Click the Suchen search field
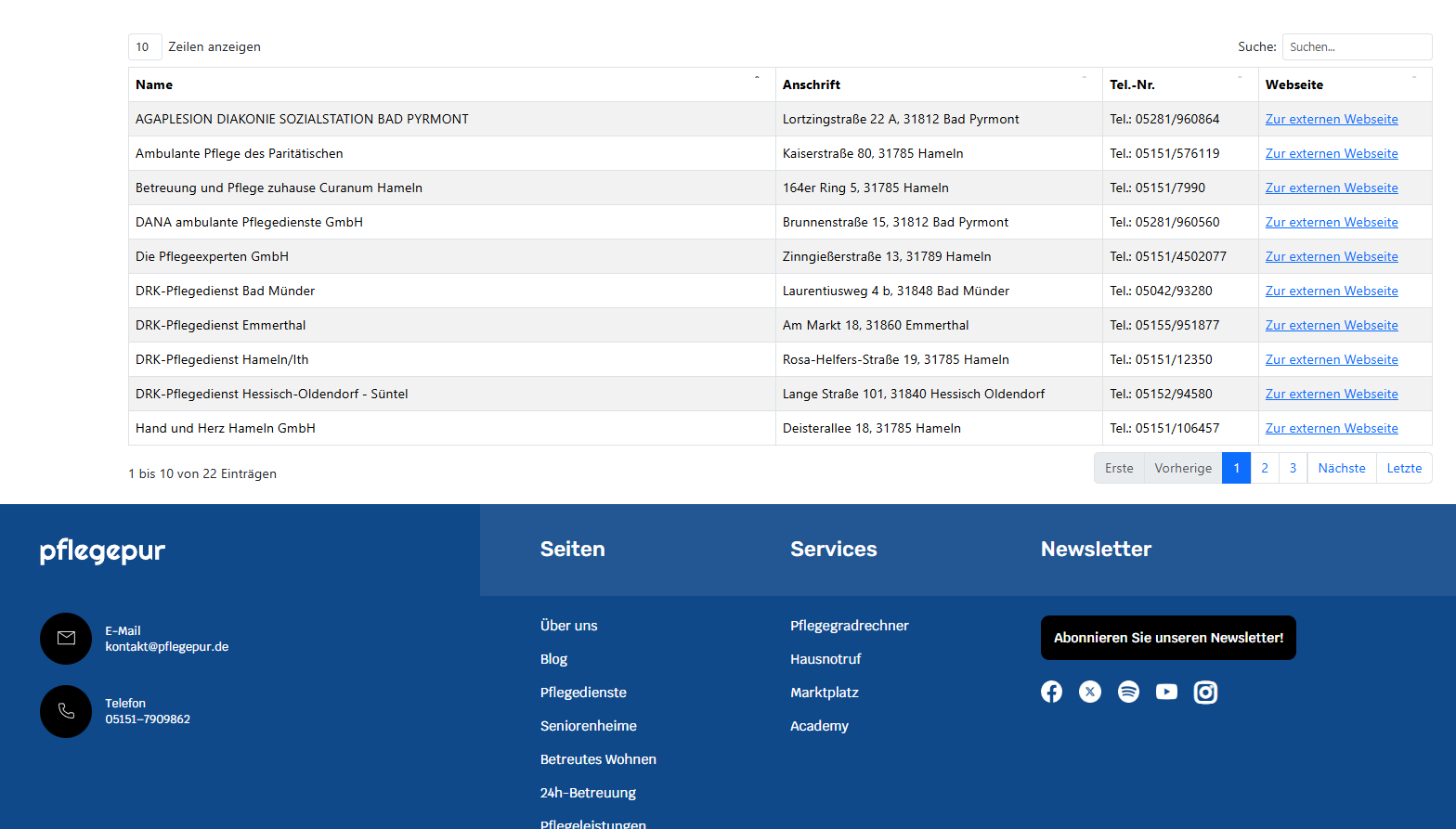Image resolution: width=1456 pixels, height=829 pixels. (x=1357, y=46)
